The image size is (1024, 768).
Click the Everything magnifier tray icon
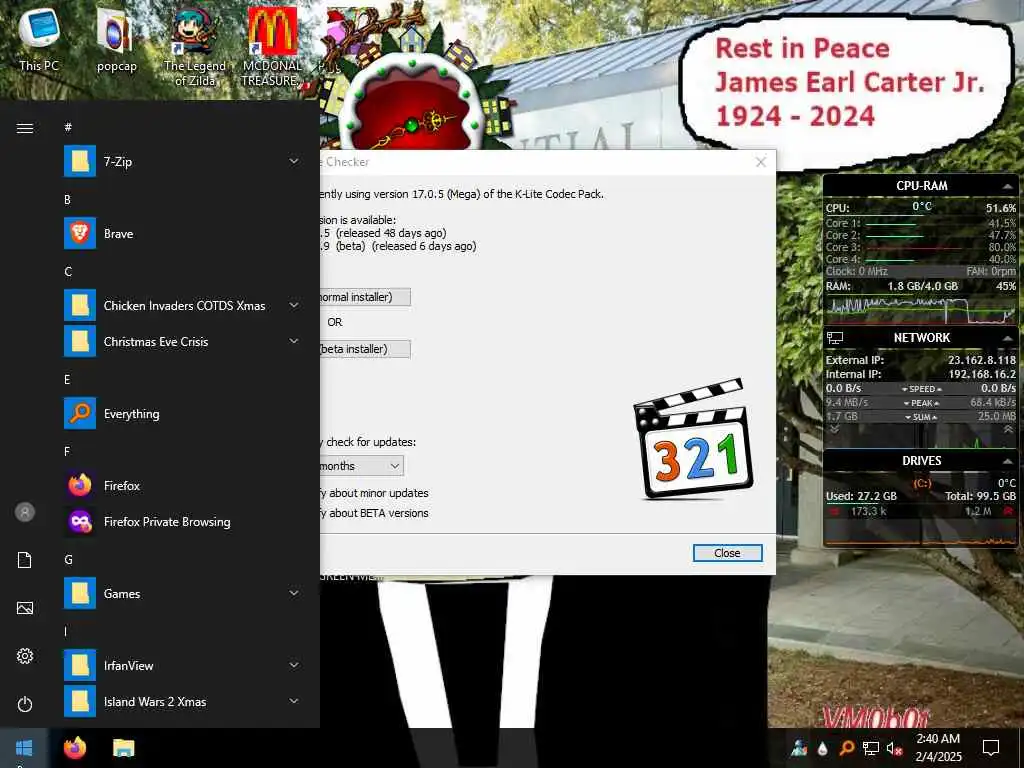pyautogui.click(x=846, y=748)
